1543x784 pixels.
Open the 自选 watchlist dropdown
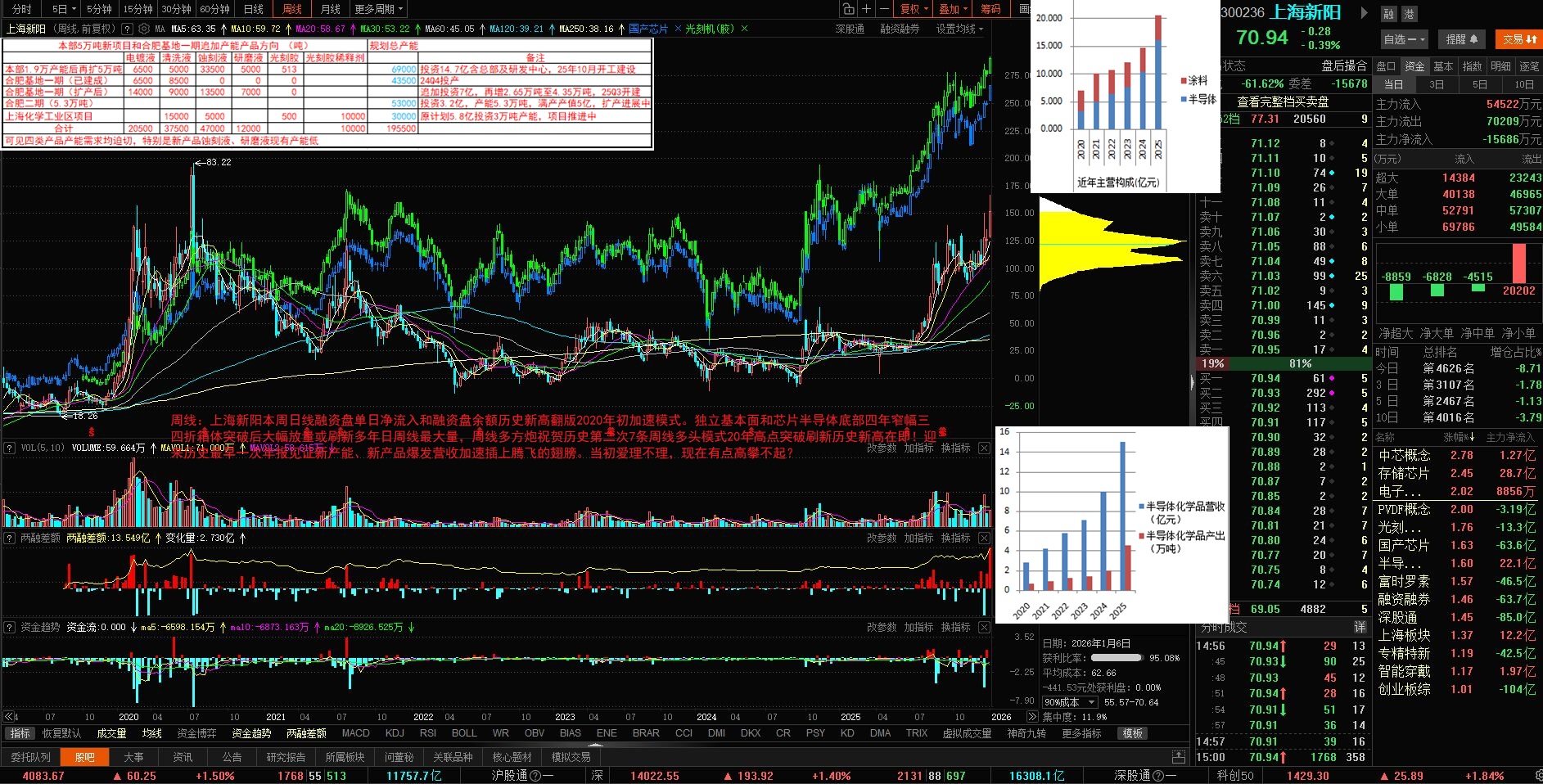pos(1405,39)
